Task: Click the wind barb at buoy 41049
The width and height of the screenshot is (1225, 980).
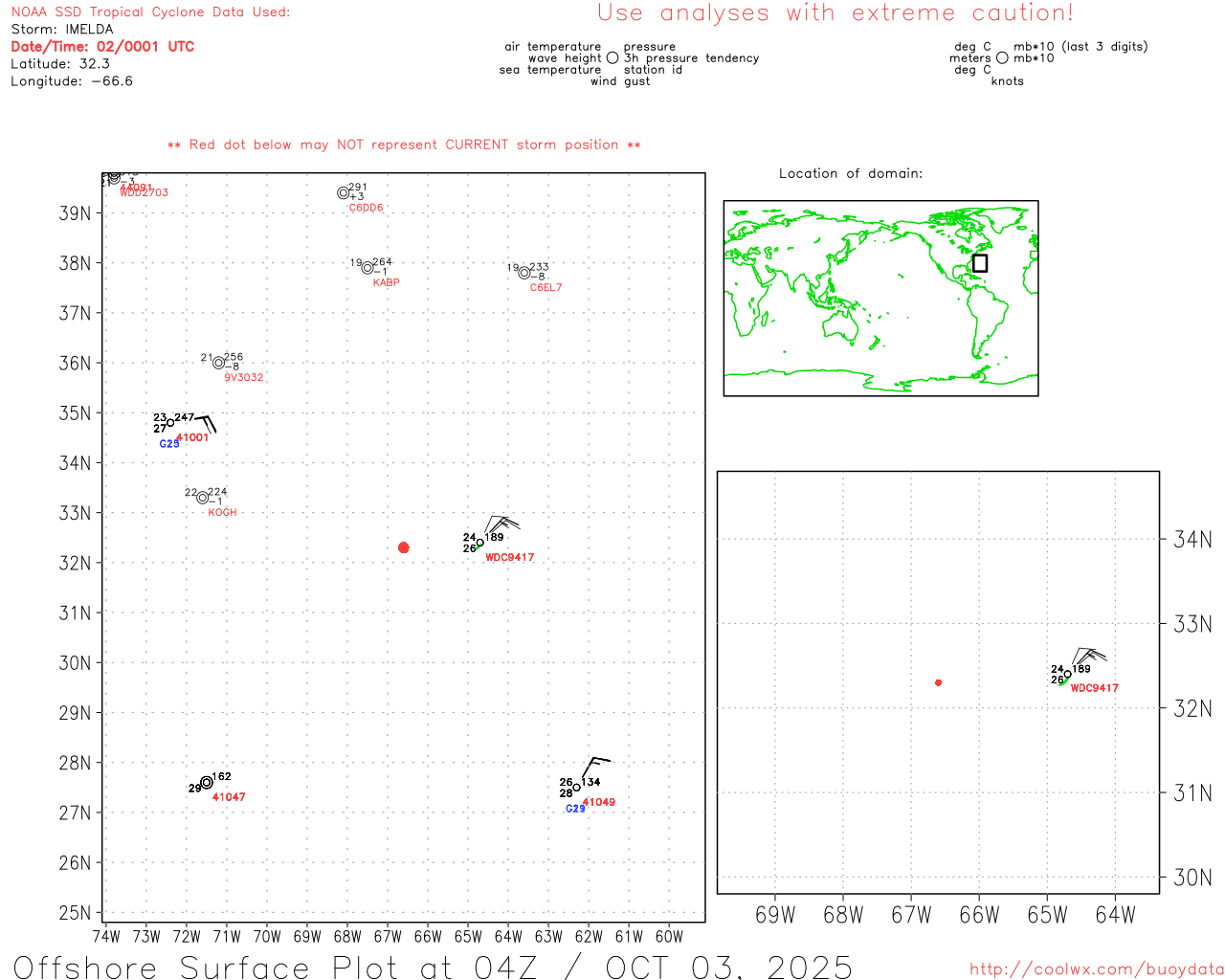Action: pos(593,766)
